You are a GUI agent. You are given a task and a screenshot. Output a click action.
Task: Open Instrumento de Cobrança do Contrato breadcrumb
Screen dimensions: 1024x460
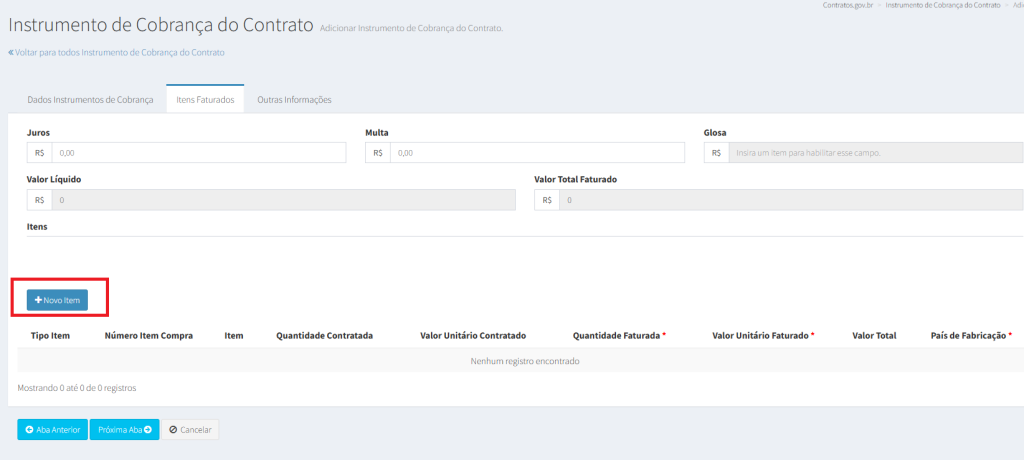pyautogui.click(x=942, y=6)
